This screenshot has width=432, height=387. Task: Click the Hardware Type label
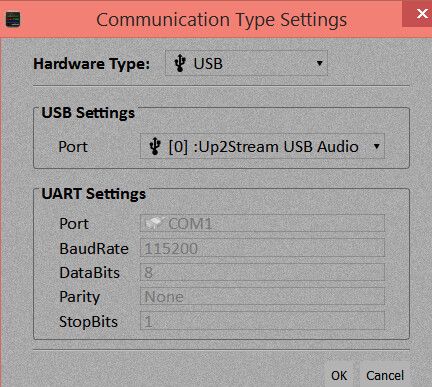92,64
